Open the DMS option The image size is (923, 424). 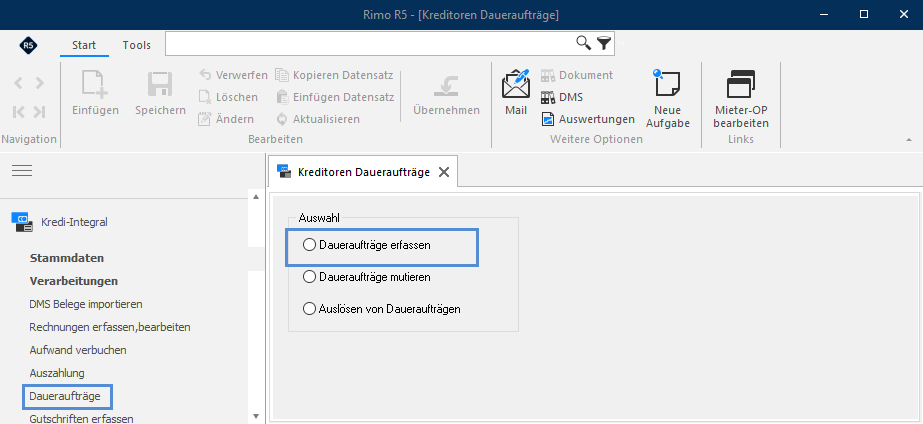pos(562,97)
